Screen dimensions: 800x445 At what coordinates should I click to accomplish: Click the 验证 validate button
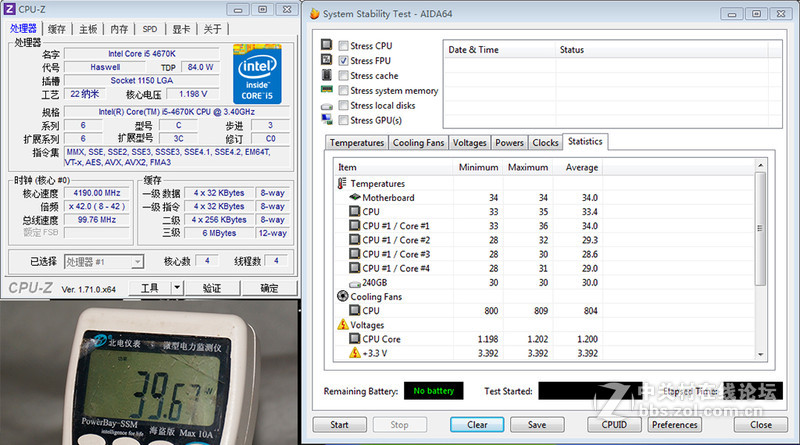pyautogui.click(x=212, y=288)
